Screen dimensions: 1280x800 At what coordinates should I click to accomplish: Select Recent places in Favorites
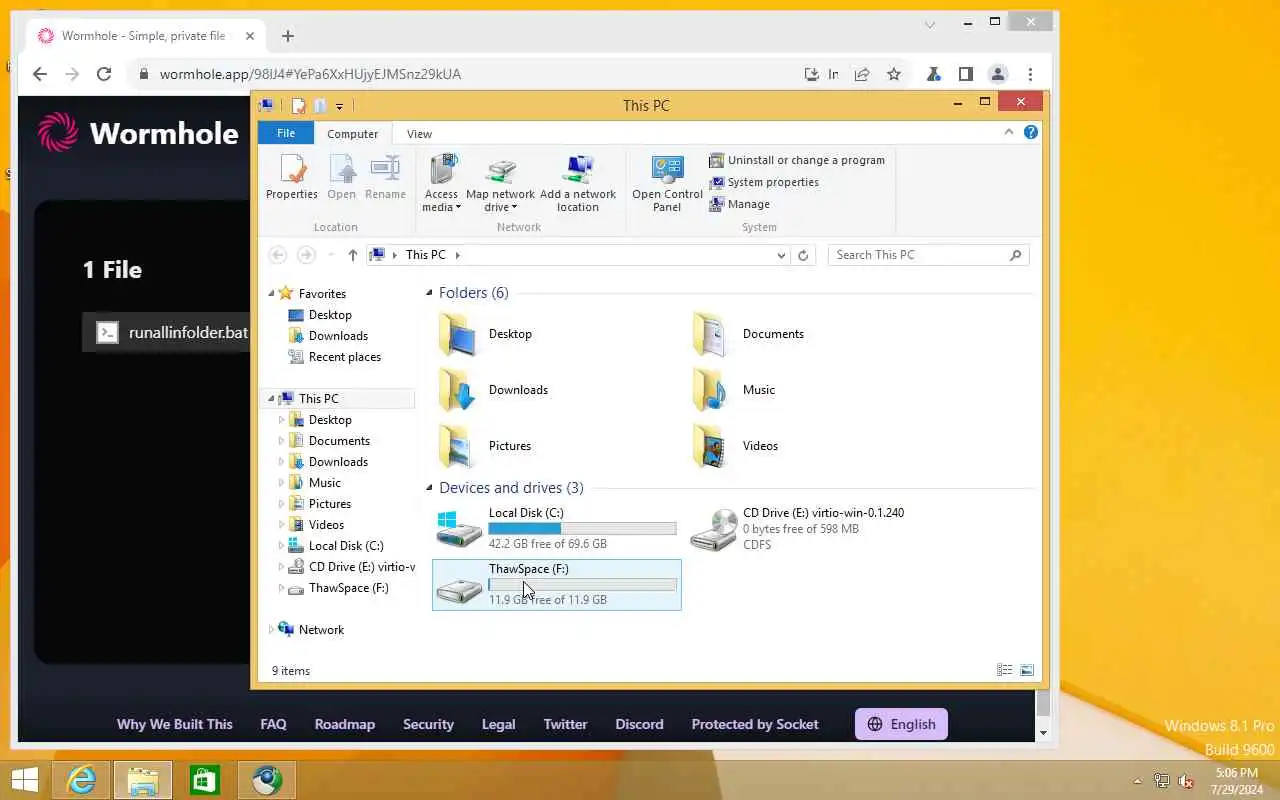[x=344, y=357]
